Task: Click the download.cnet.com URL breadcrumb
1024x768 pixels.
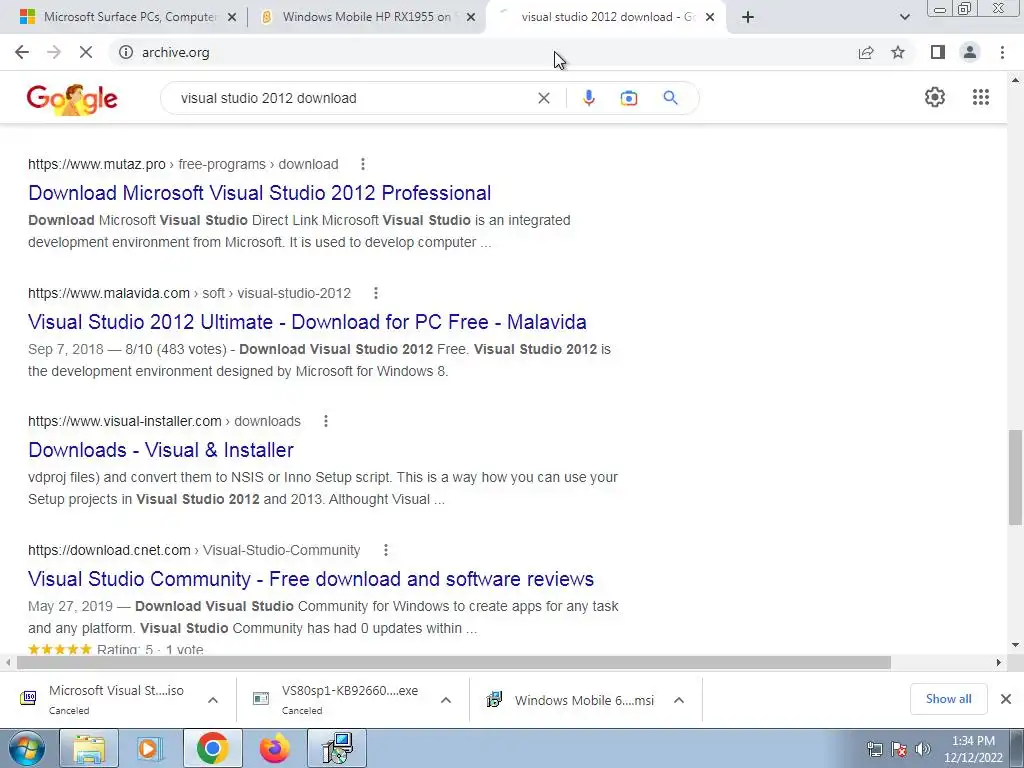Action: [194, 550]
